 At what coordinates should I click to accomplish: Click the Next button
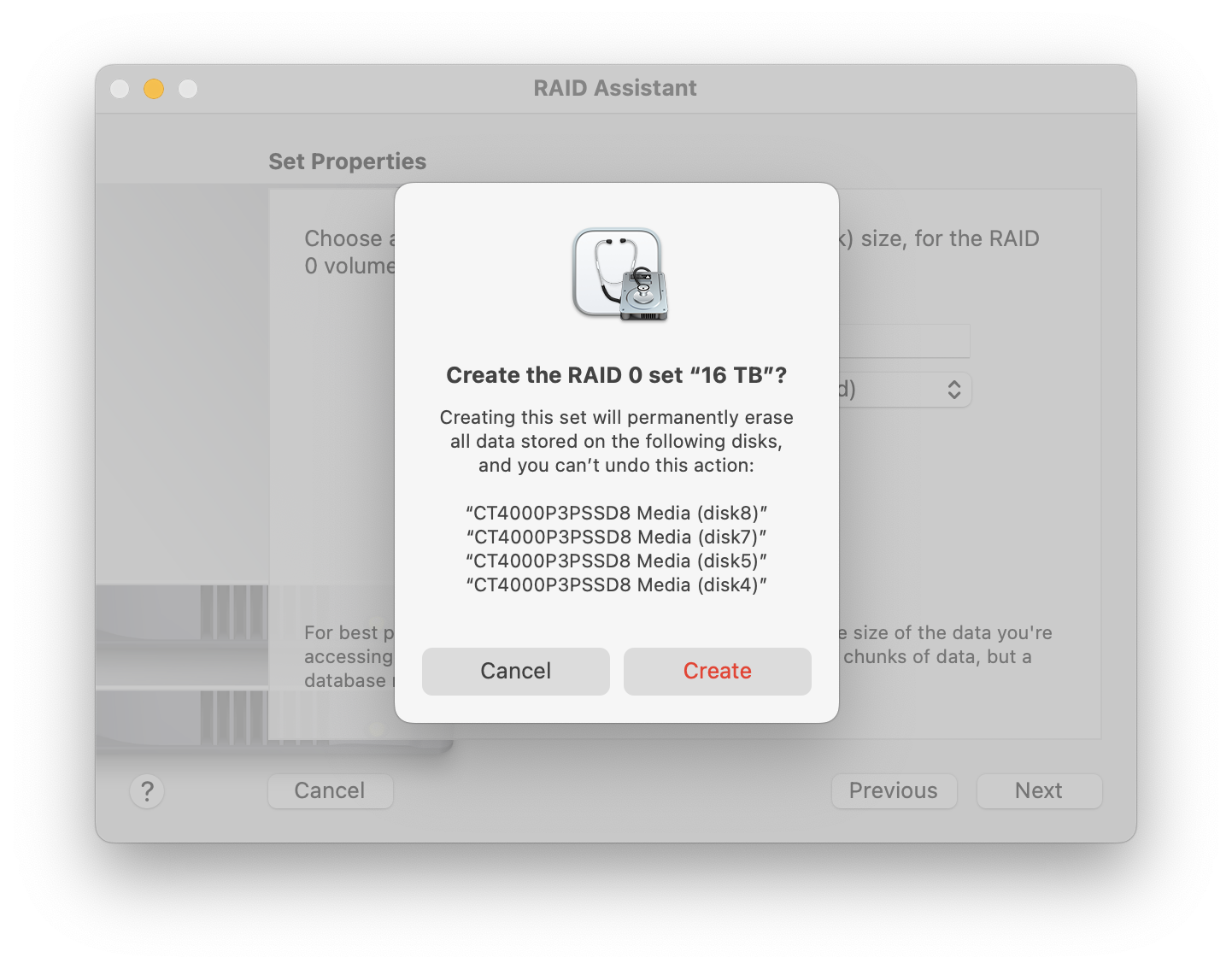click(x=1039, y=791)
